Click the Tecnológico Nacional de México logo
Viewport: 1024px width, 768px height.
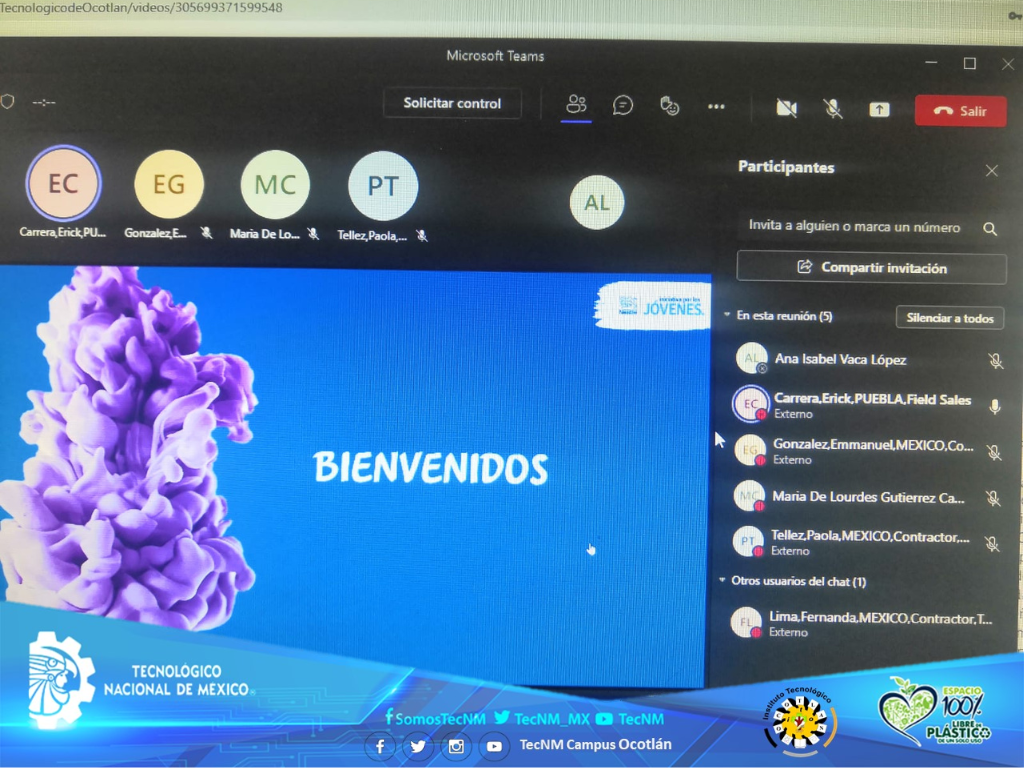click(x=140, y=679)
